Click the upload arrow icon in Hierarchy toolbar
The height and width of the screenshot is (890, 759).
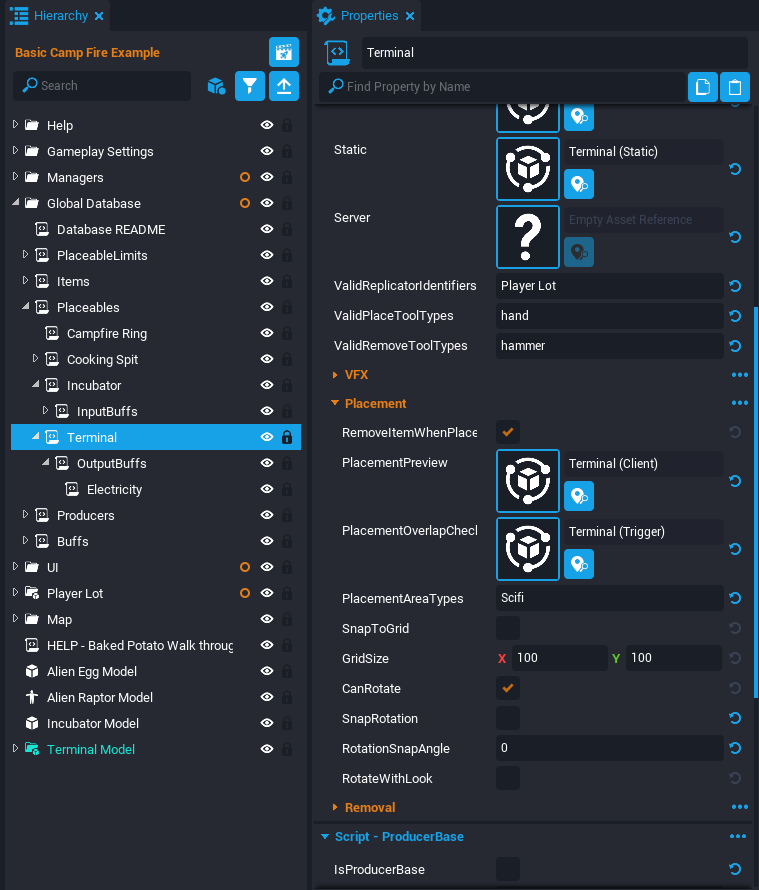pos(284,86)
